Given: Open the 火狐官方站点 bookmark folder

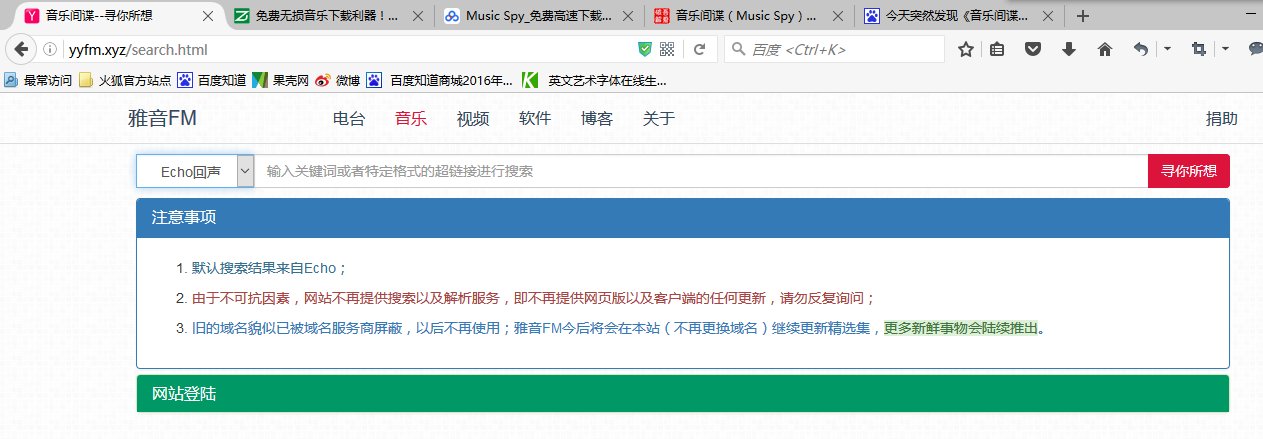Looking at the screenshot, I should point(125,80).
